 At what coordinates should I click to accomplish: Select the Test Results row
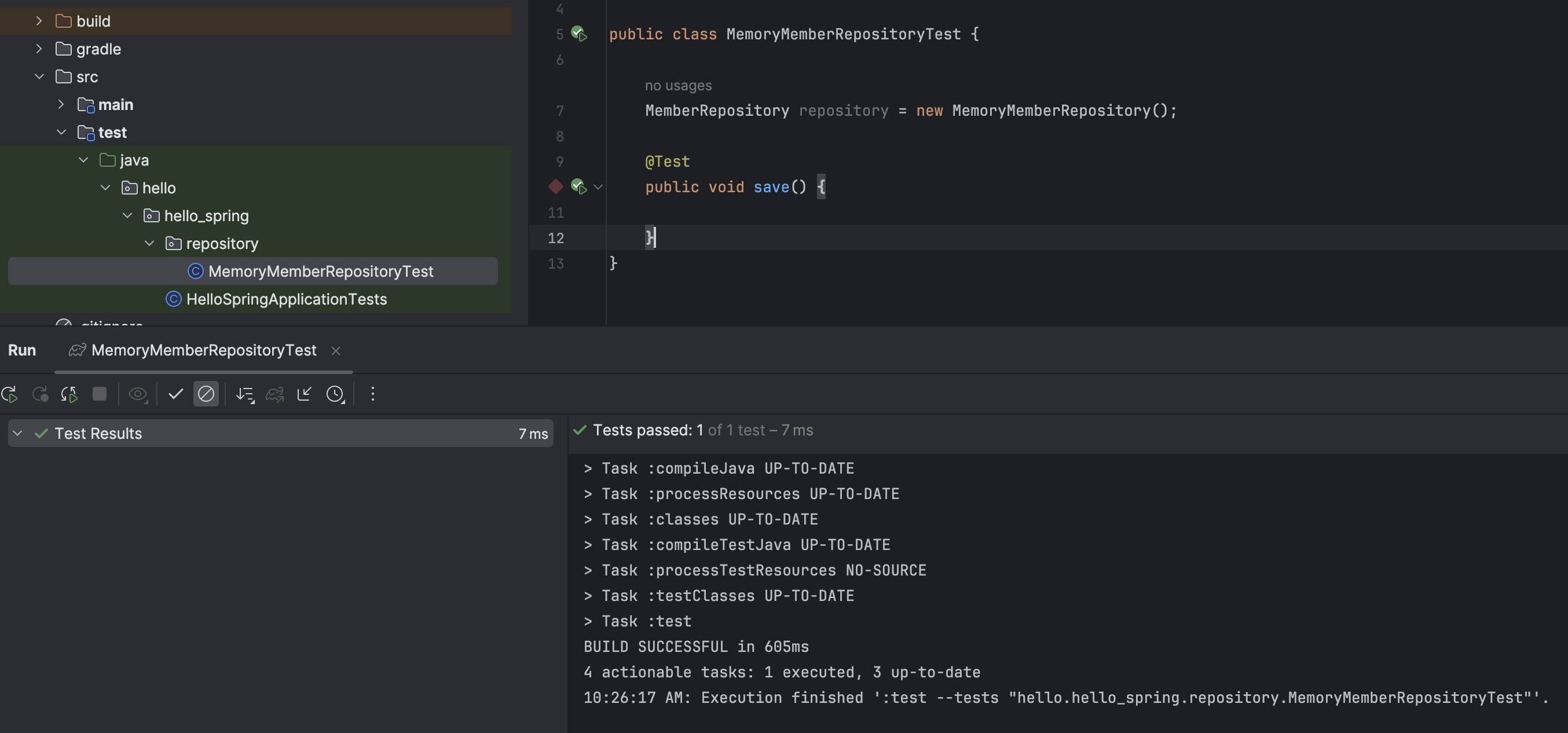coord(281,434)
